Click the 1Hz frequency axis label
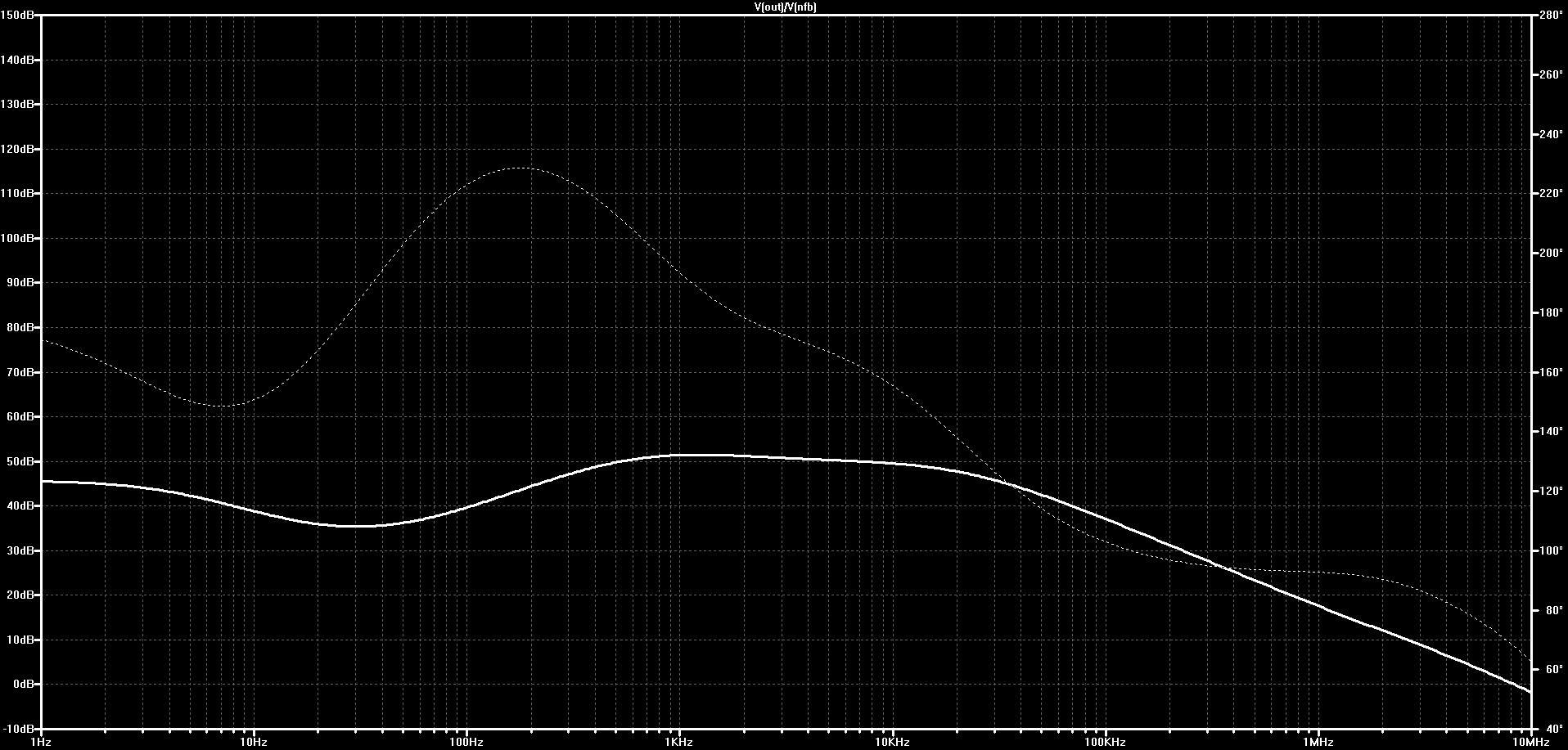1568x750 pixels. click(41, 742)
